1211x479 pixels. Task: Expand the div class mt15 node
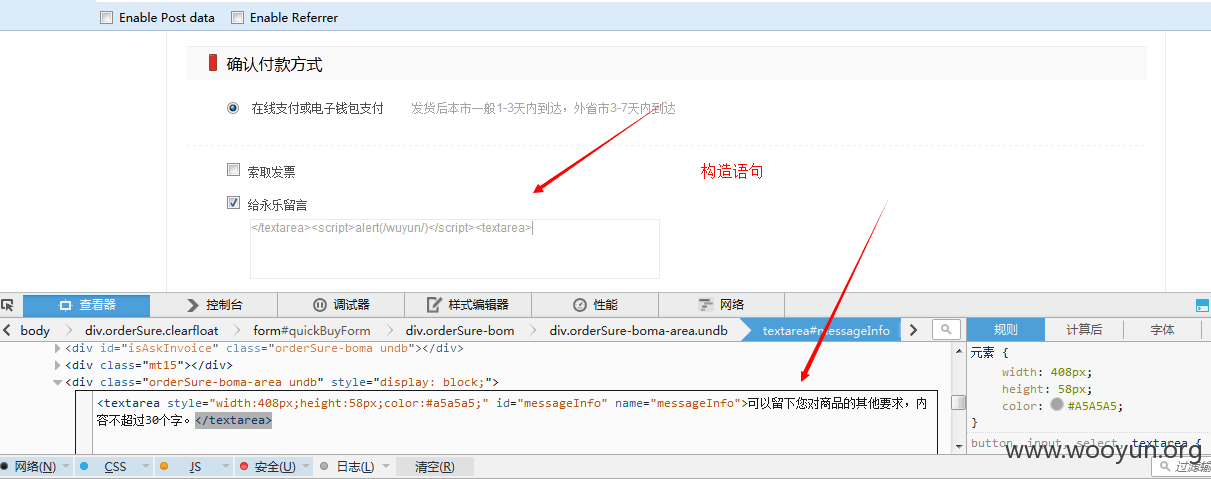(x=57, y=365)
